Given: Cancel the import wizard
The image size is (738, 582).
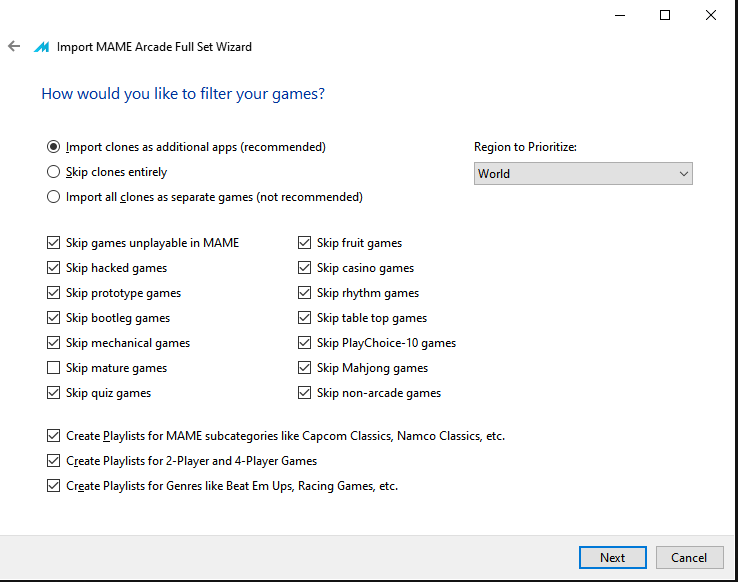Looking at the screenshot, I should [x=689, y=558].
